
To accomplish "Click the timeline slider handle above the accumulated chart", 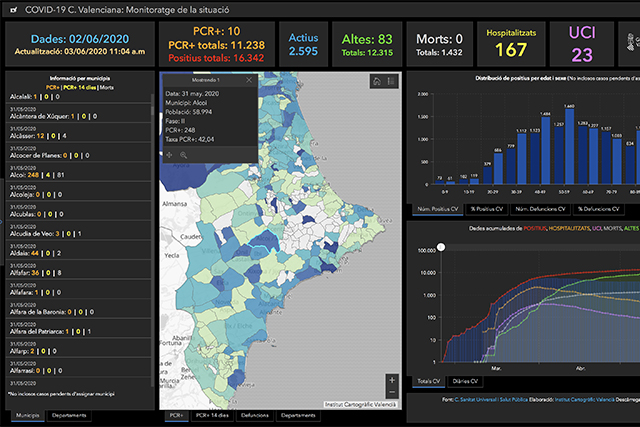I will click(x=441, y=247).
